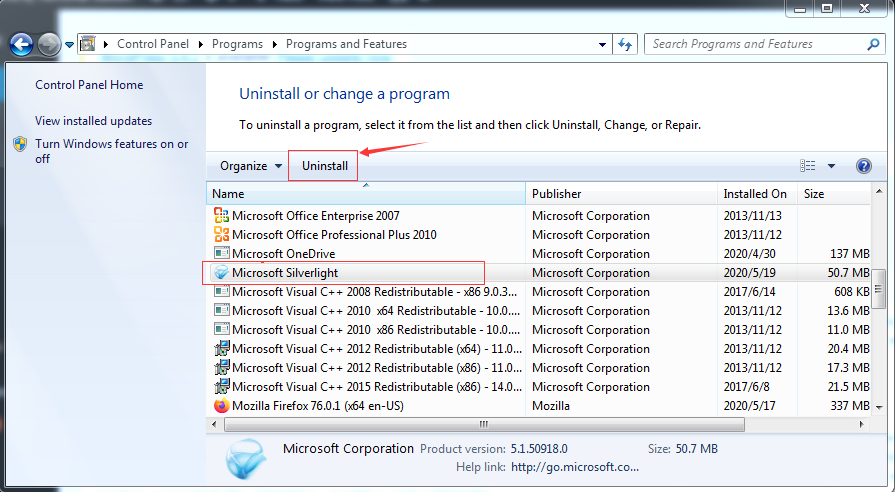The image size is (895, 492).
Task: Click the search magnifier icon
Action: [873, 44]
